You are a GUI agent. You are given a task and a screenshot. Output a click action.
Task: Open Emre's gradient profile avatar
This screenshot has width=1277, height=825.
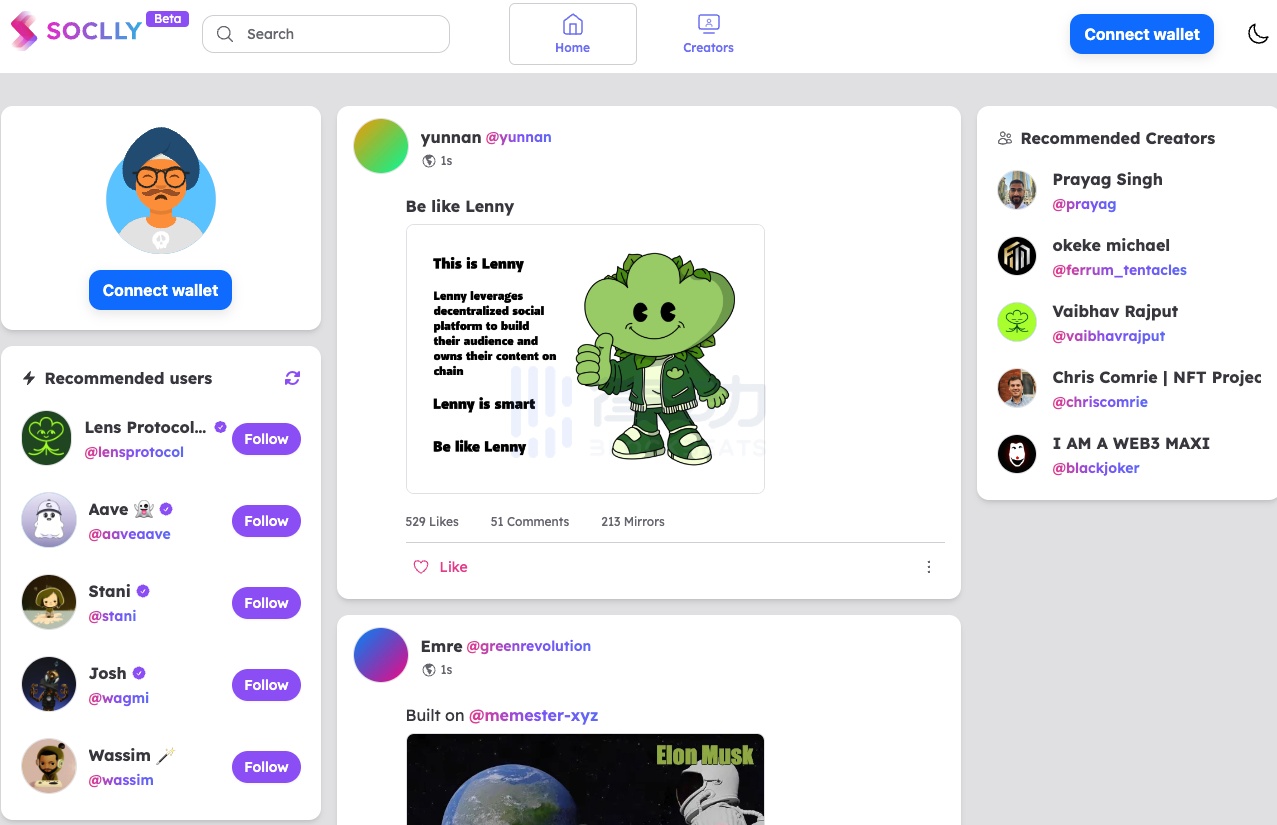381,655
